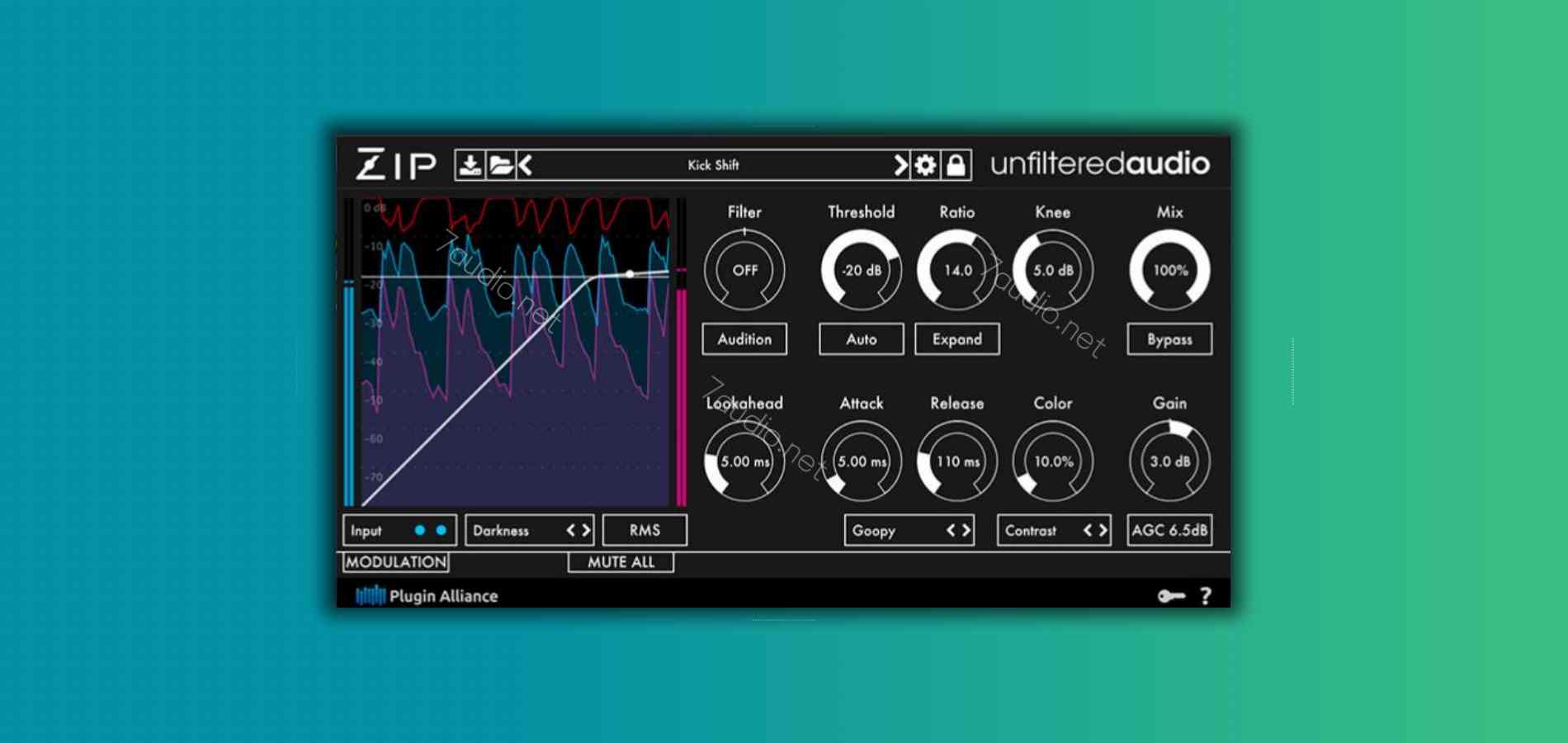Select next style after Goopy
This screenshot has width=1568, height=743.
[x=966, y=530]
